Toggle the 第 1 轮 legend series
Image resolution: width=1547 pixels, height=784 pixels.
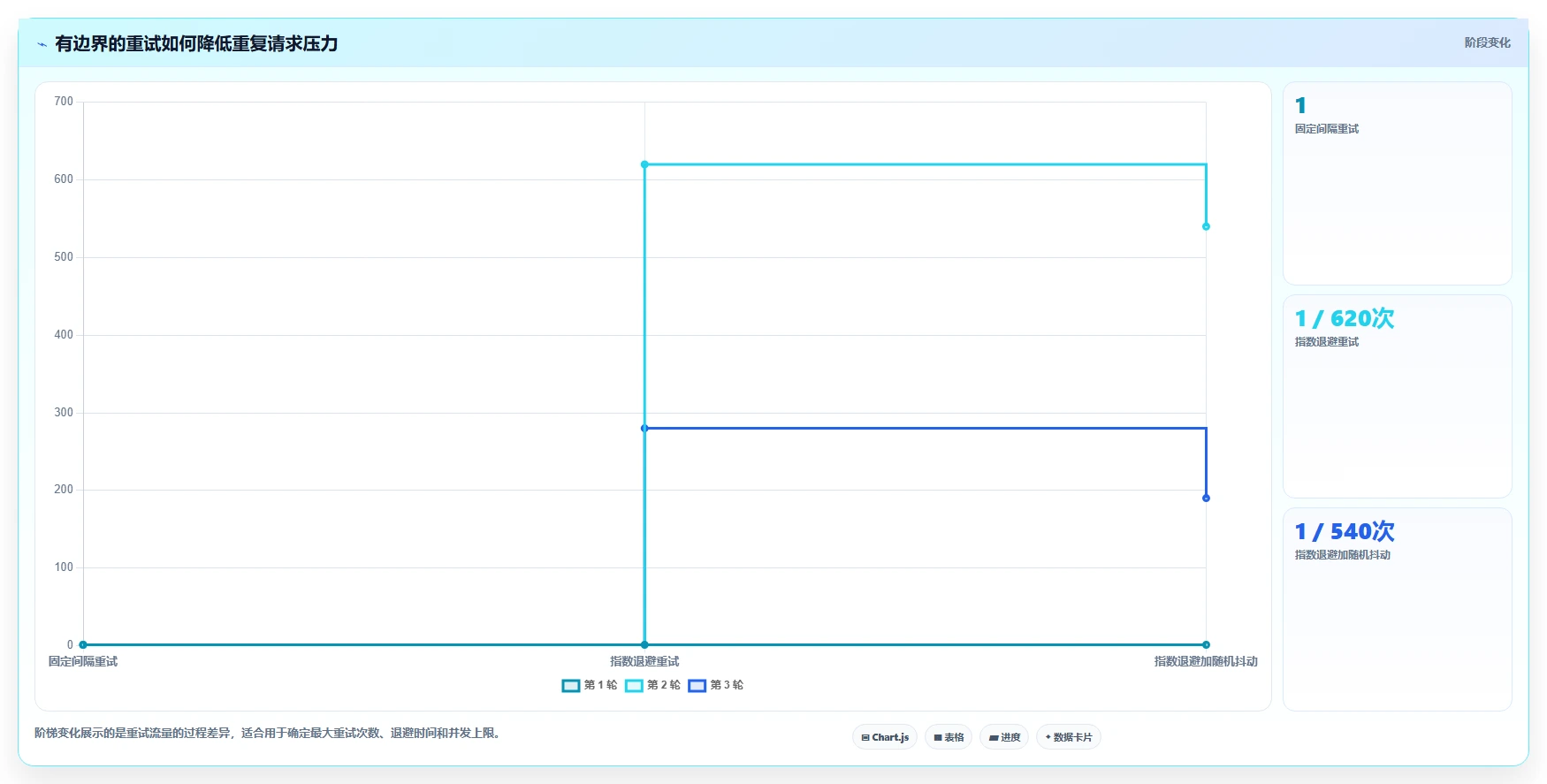[590, 685]
